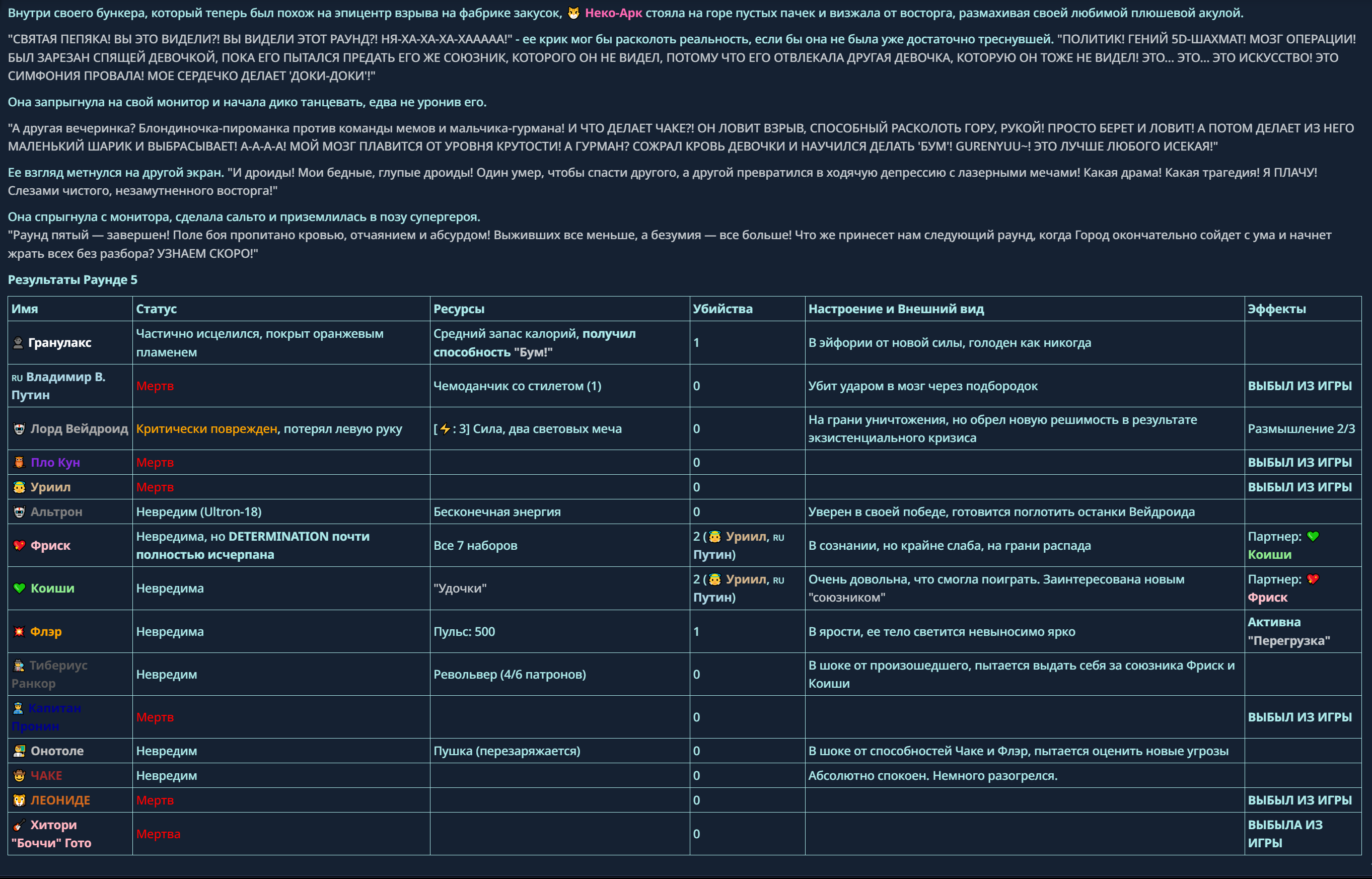Click the Лорд Вейдроид name
This screenshot has width=1372, height=879.
80,428
